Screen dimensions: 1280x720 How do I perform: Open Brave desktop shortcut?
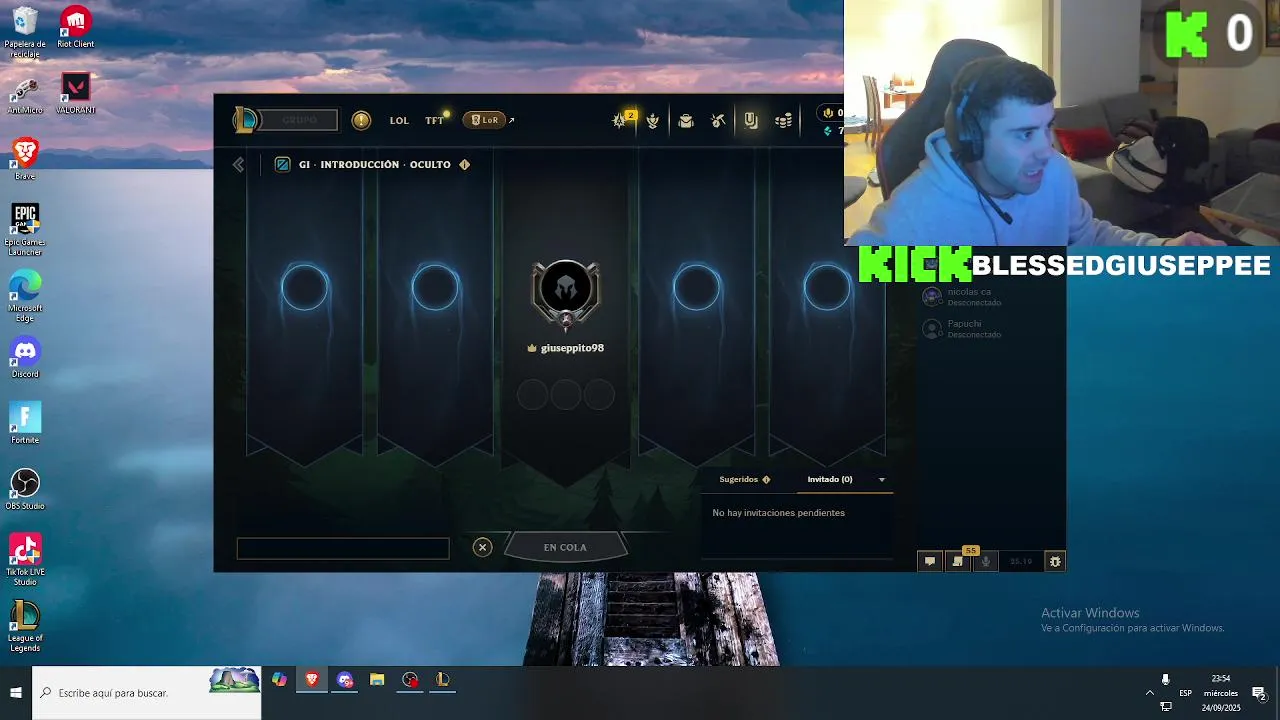click(x=25, y=160)
